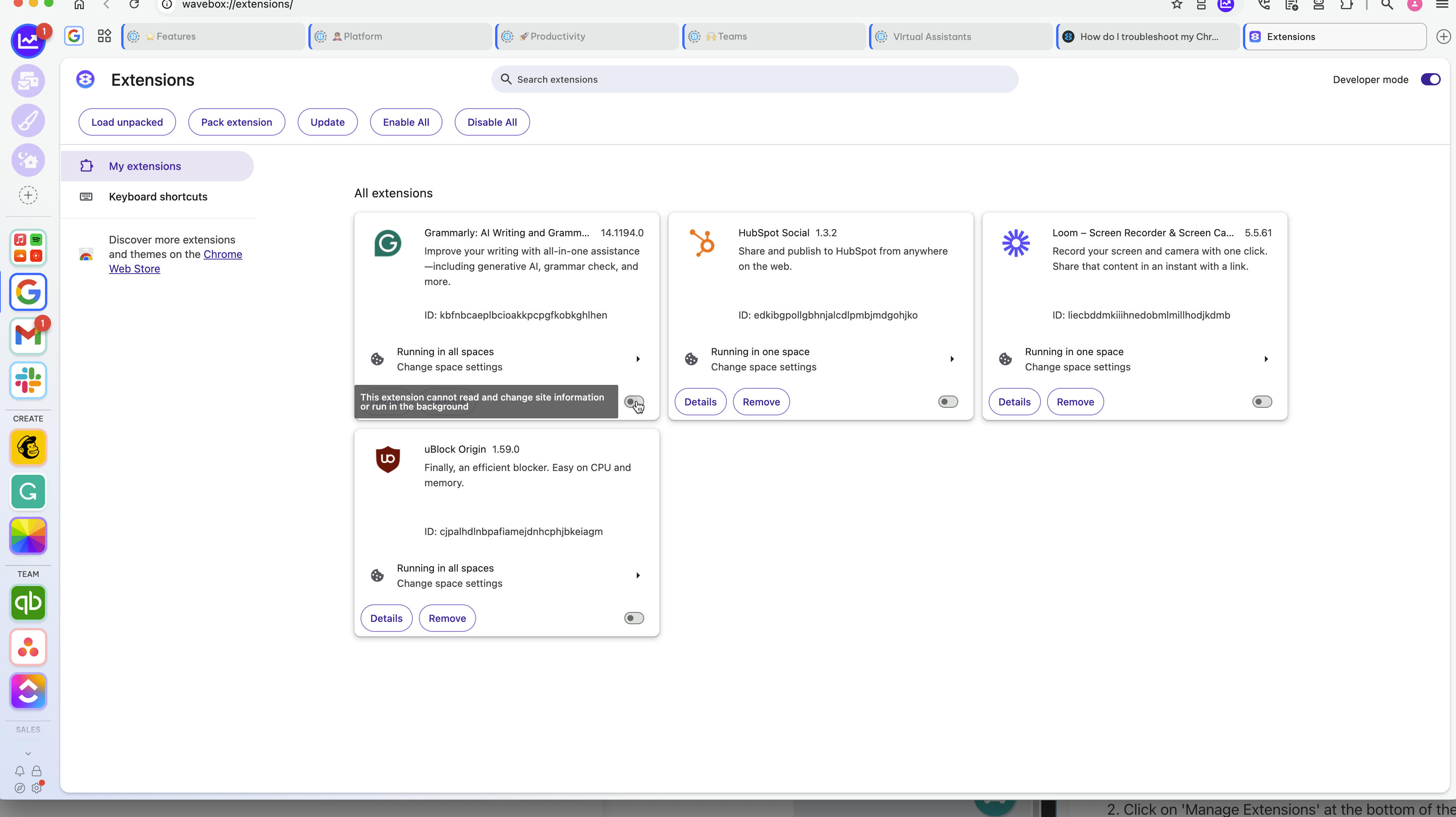
Task: Open the rainbow color wheel app
Action: [28, 535]
